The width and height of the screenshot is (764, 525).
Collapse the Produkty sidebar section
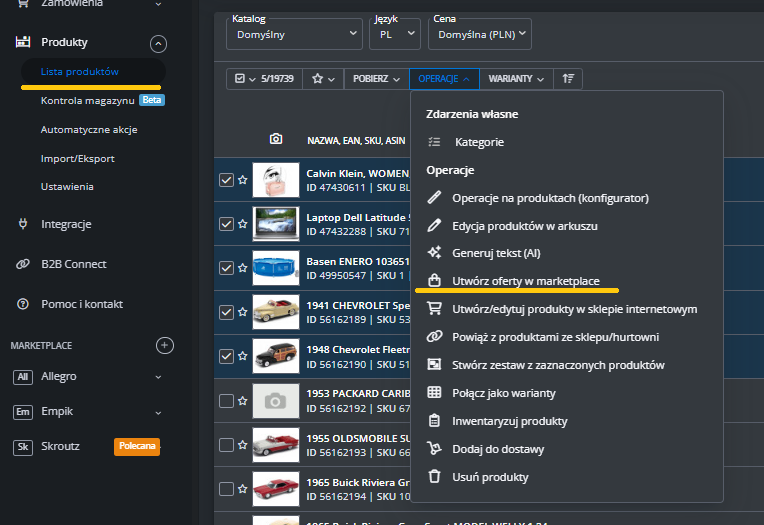point(158,43)
